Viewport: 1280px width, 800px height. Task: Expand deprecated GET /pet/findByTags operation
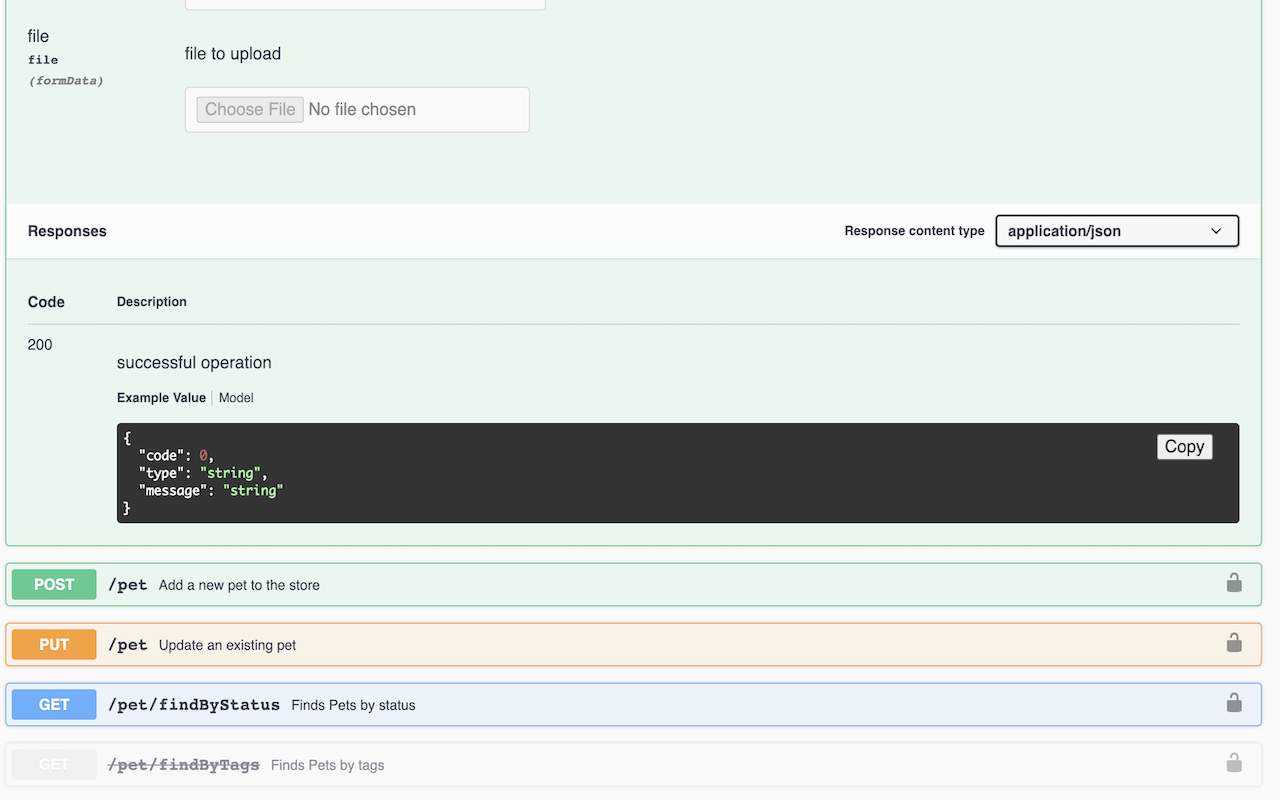[633, 765]
